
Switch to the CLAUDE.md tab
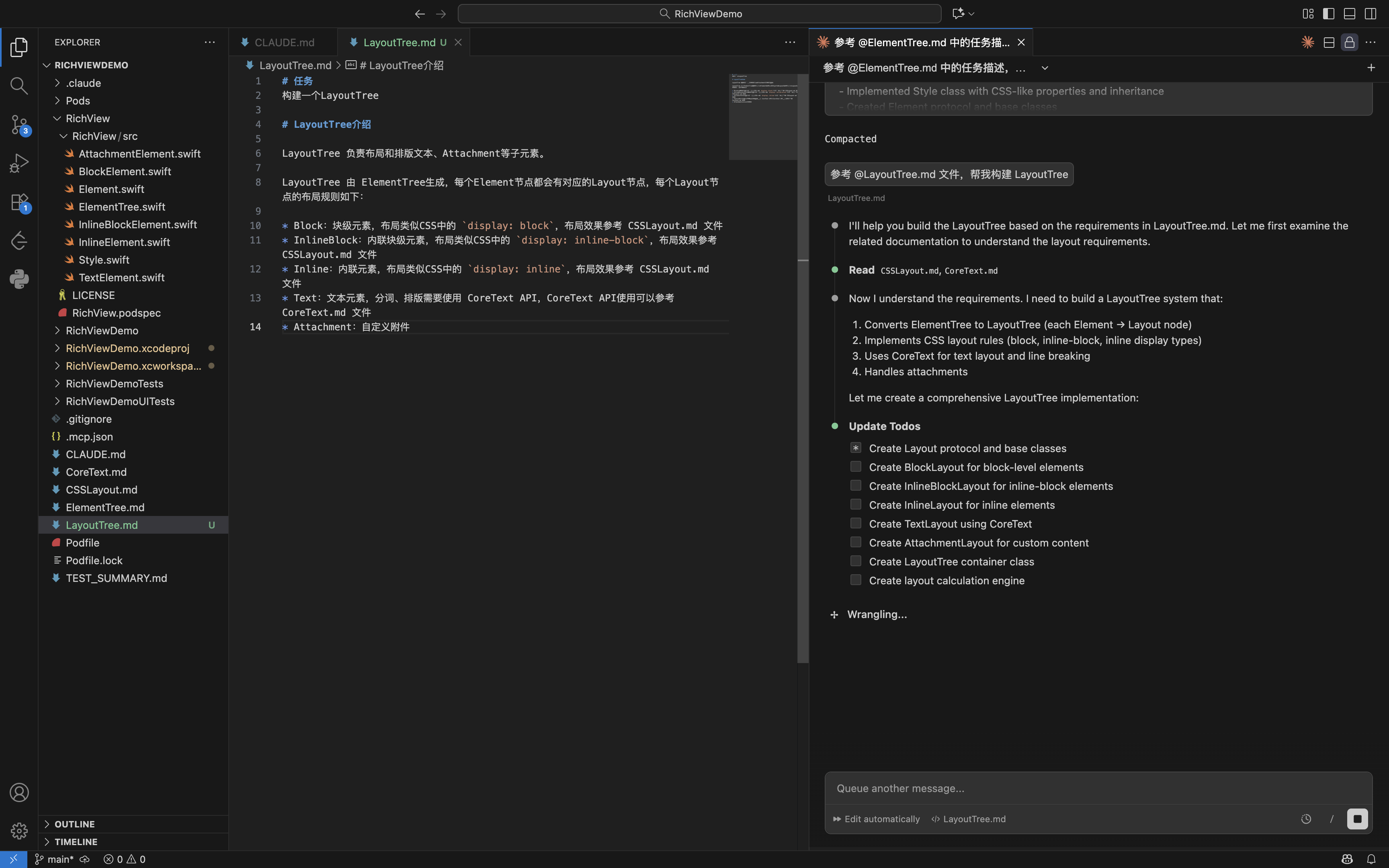tap(284, 43)
